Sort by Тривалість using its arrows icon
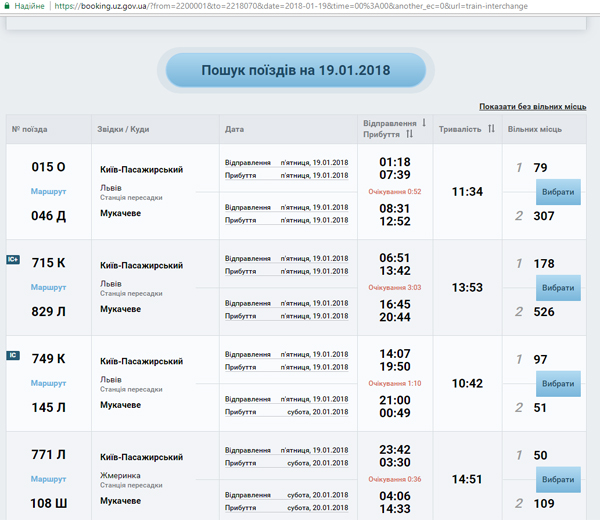600x520 pixels. click(491, 129)
